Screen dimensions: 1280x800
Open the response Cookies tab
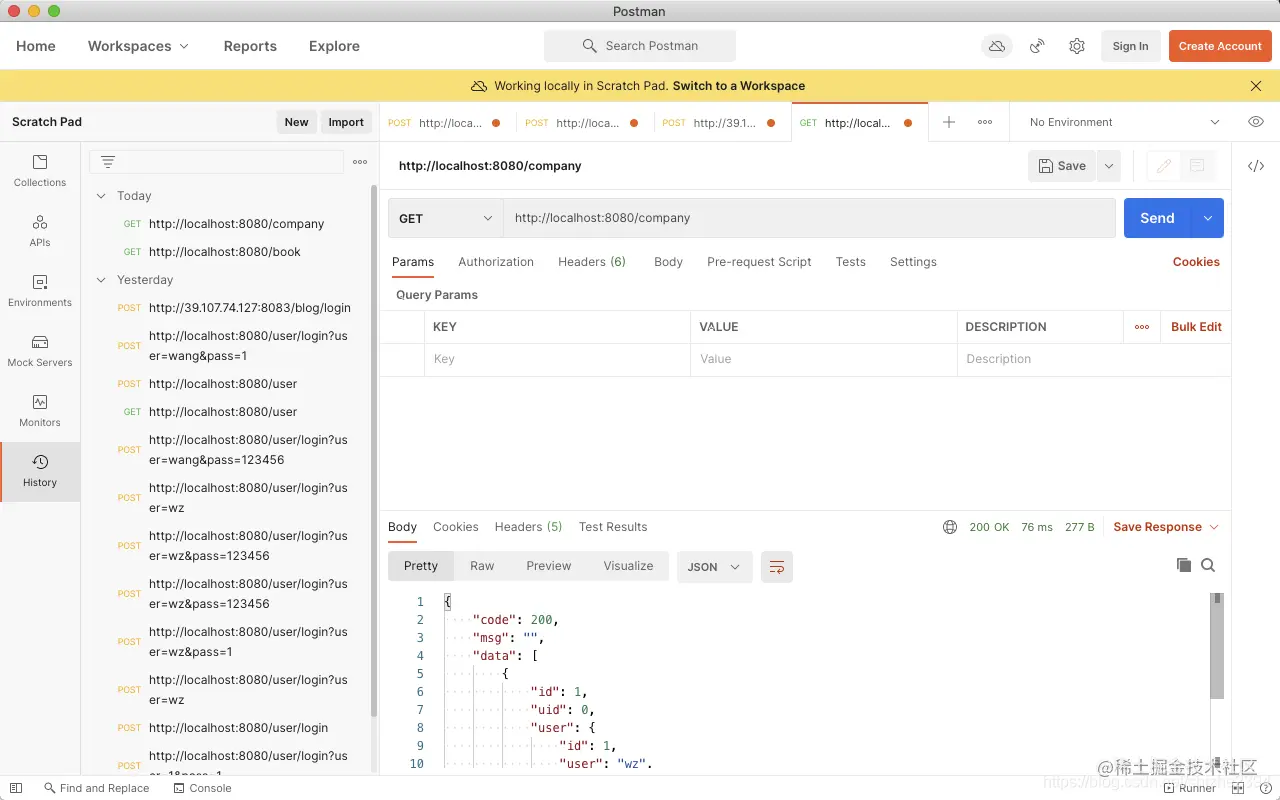pos(456,527)
